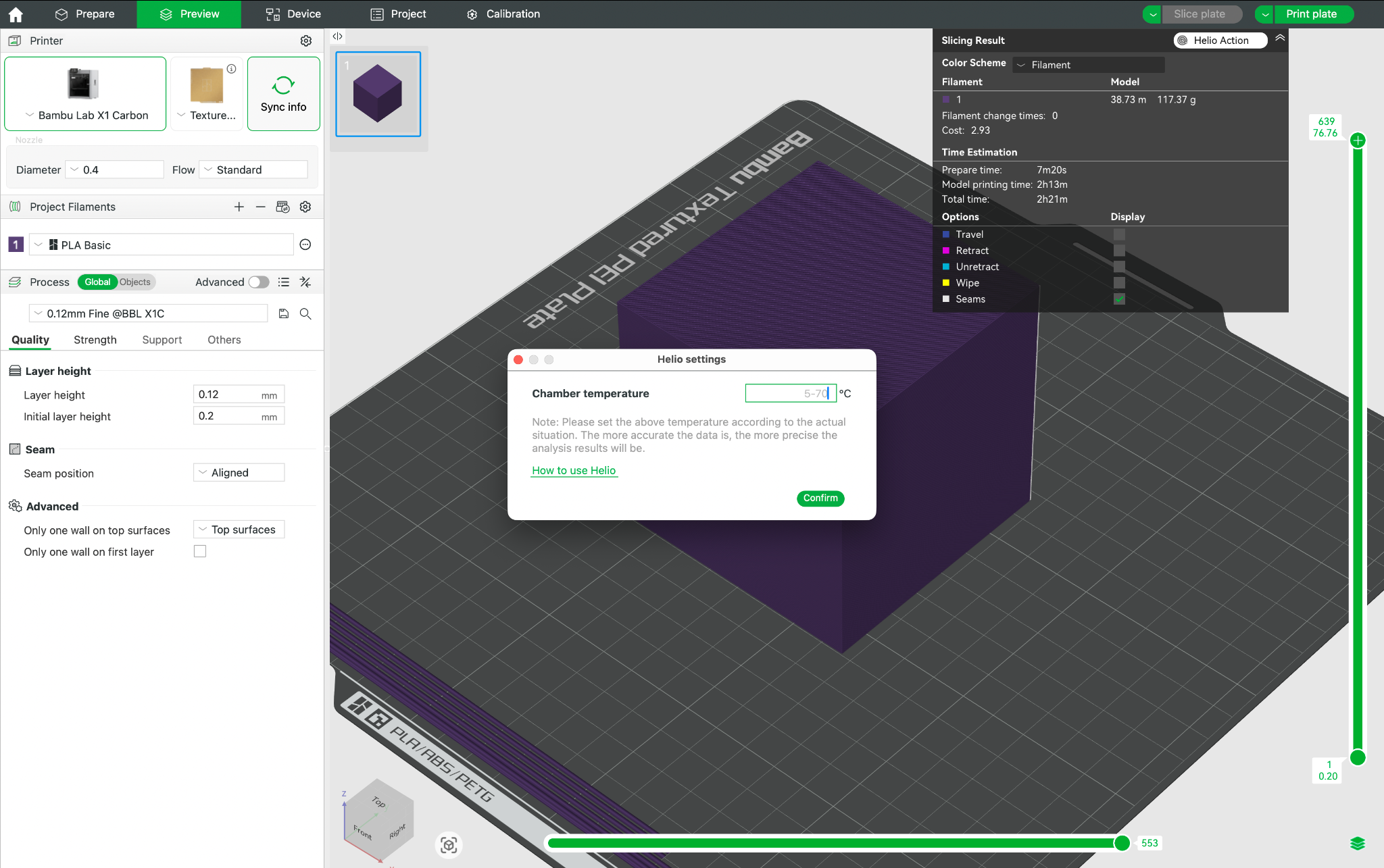Open printer settings gear icon

pos(306,41)
